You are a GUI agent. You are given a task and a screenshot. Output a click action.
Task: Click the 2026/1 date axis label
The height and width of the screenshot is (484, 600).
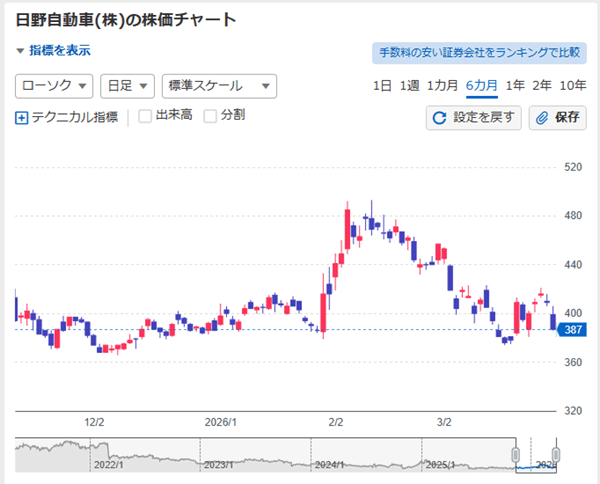pos(221,422)
